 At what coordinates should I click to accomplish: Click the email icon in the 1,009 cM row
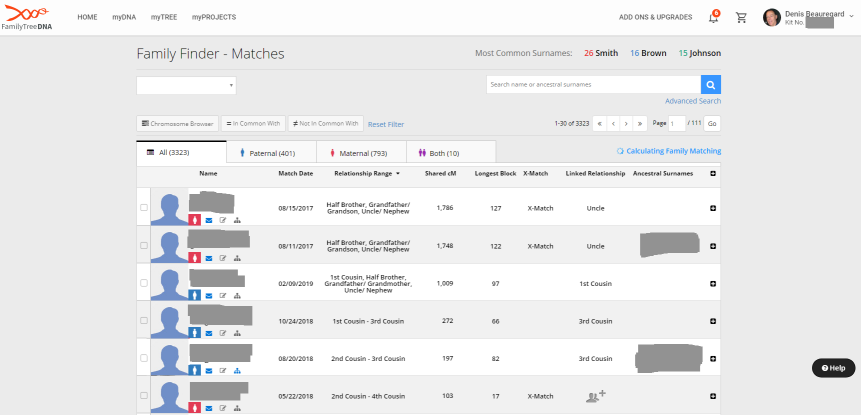pos(209,295)
